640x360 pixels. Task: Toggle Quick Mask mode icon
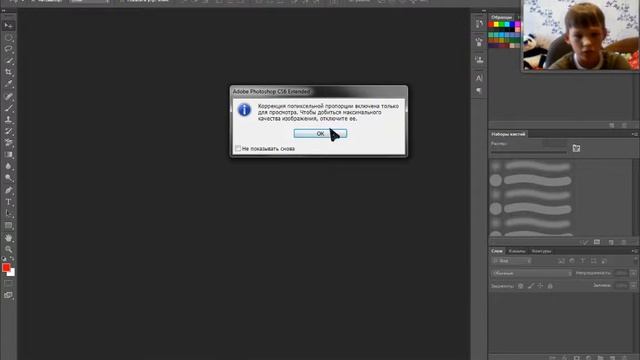pos(8,283)
